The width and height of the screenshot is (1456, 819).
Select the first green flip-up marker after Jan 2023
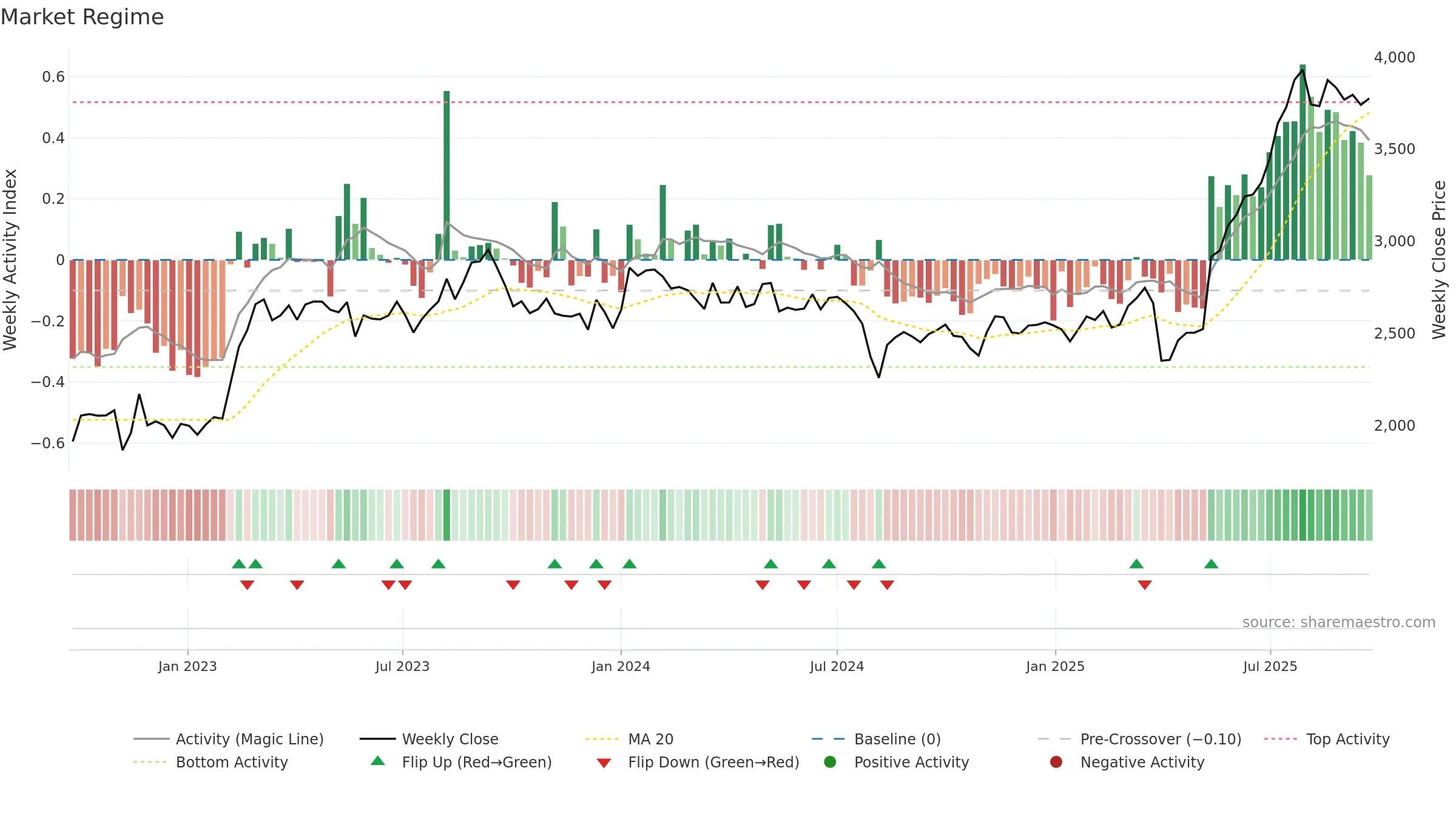click(x=239, y=564)
